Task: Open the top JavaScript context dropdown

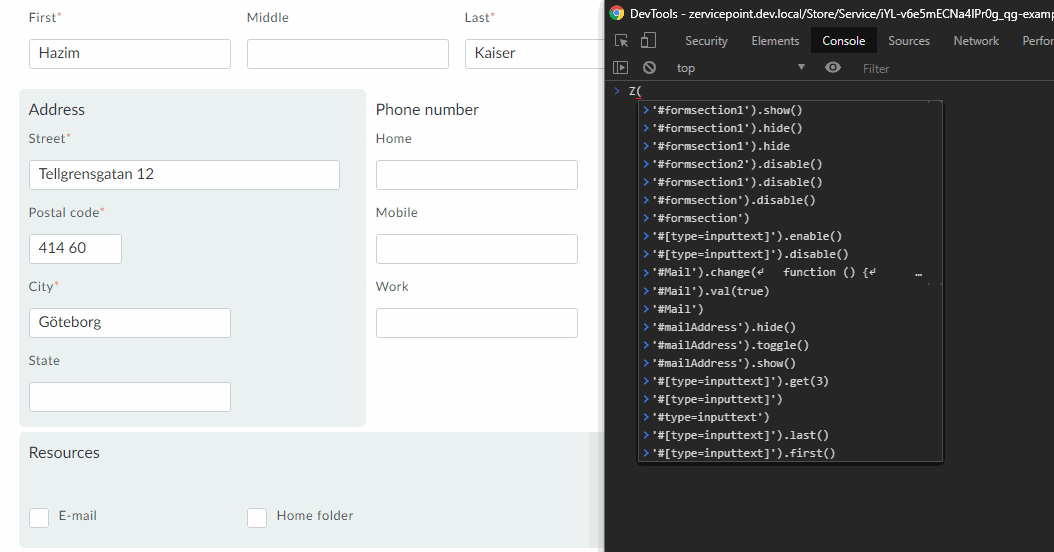Action: (x=740, y=68)
